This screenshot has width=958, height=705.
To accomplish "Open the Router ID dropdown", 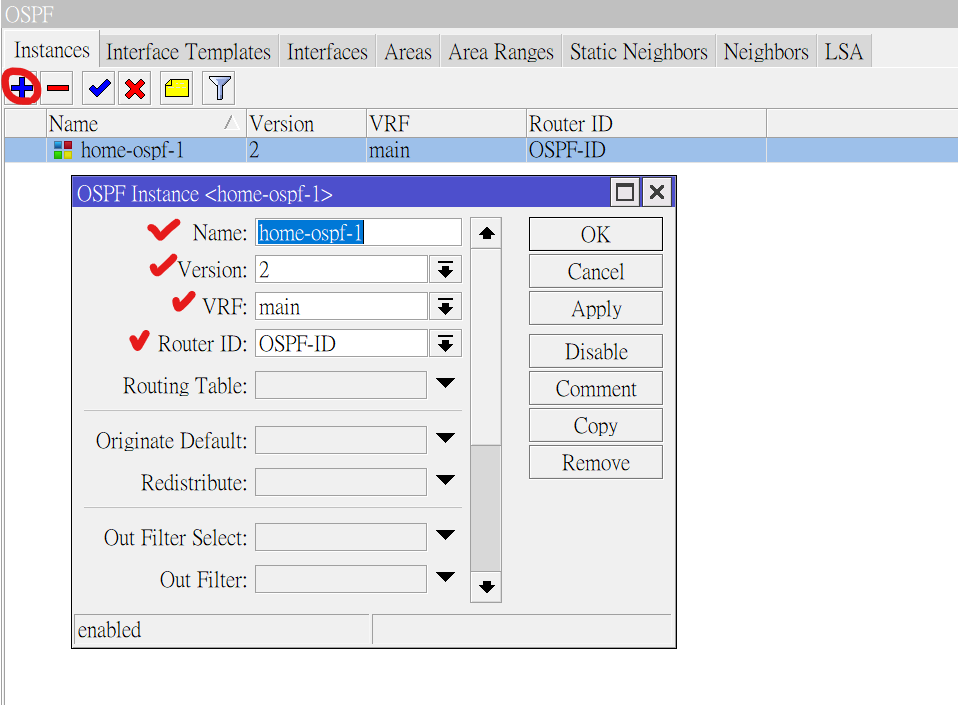I will pos(445,344).
